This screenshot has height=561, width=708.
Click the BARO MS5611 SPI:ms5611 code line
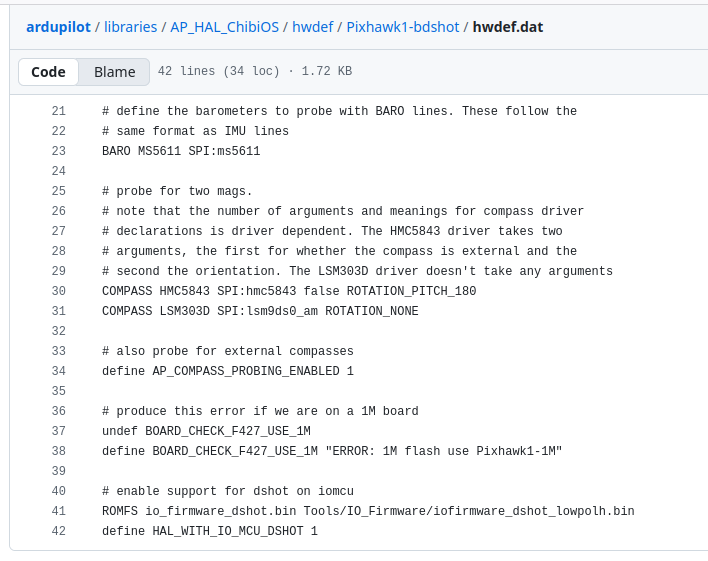181,151
